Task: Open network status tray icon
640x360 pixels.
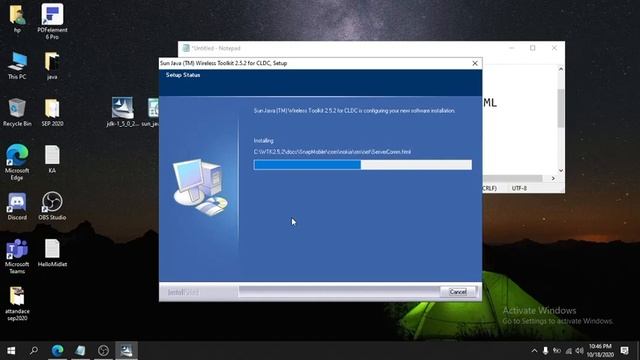Action: click(x=568, y=351)
